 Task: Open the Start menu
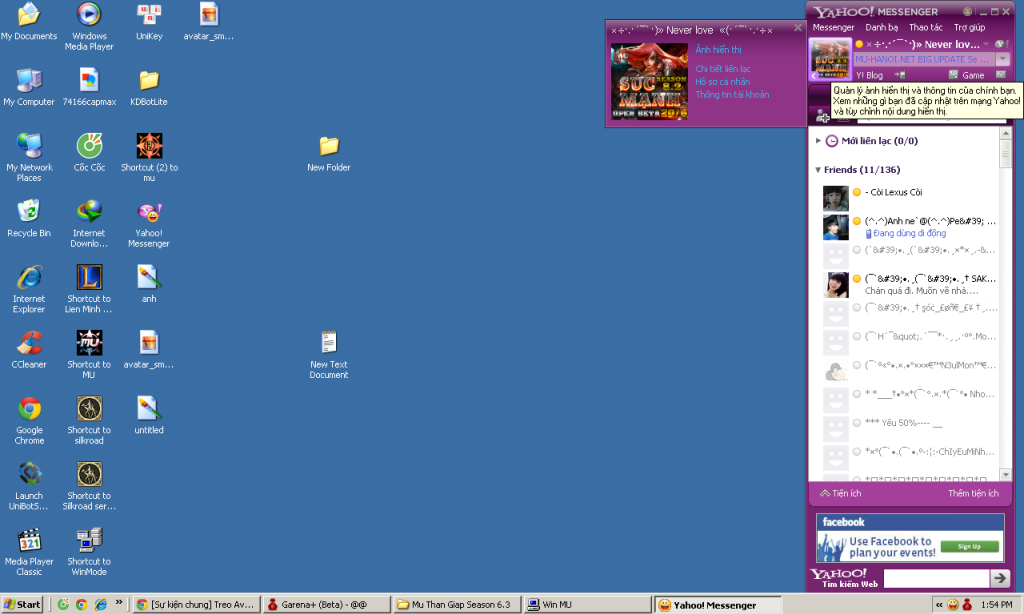(x=22, y=604)
